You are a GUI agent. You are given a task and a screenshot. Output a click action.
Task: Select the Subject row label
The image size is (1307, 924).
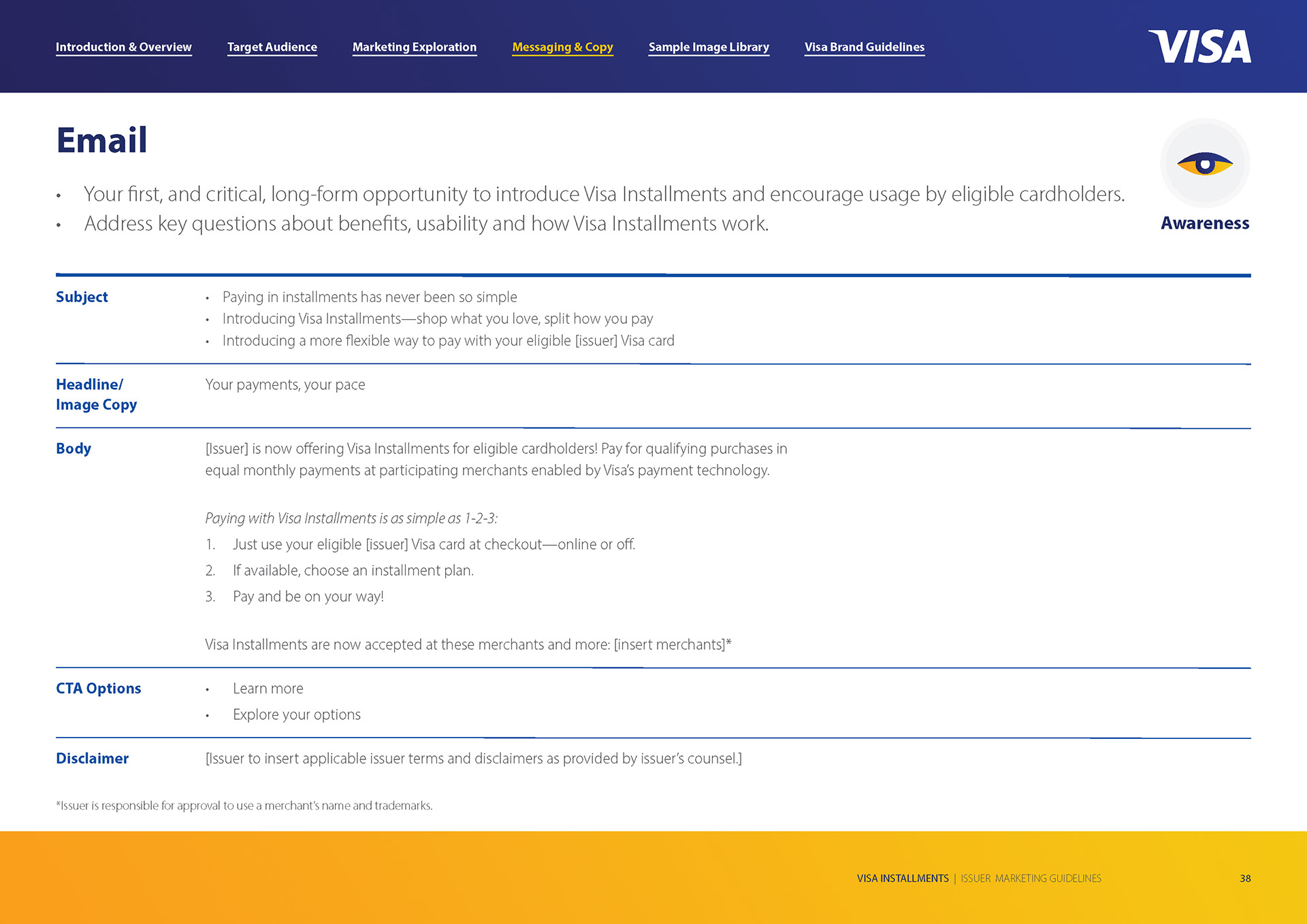tap(82, 297)
